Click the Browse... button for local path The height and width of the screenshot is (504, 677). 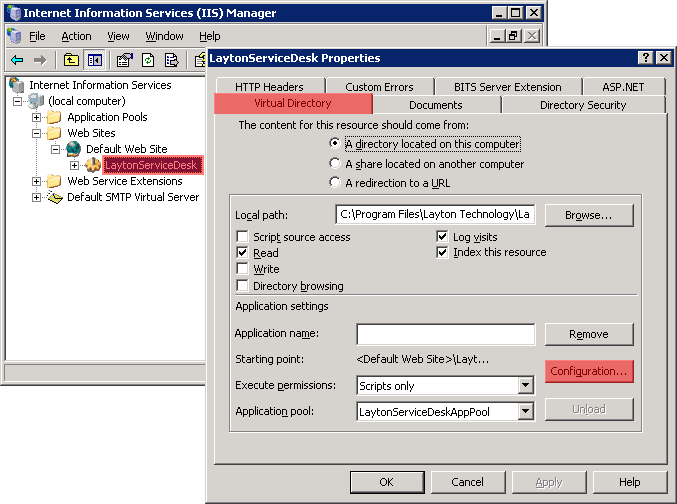(x=589, y=215)
